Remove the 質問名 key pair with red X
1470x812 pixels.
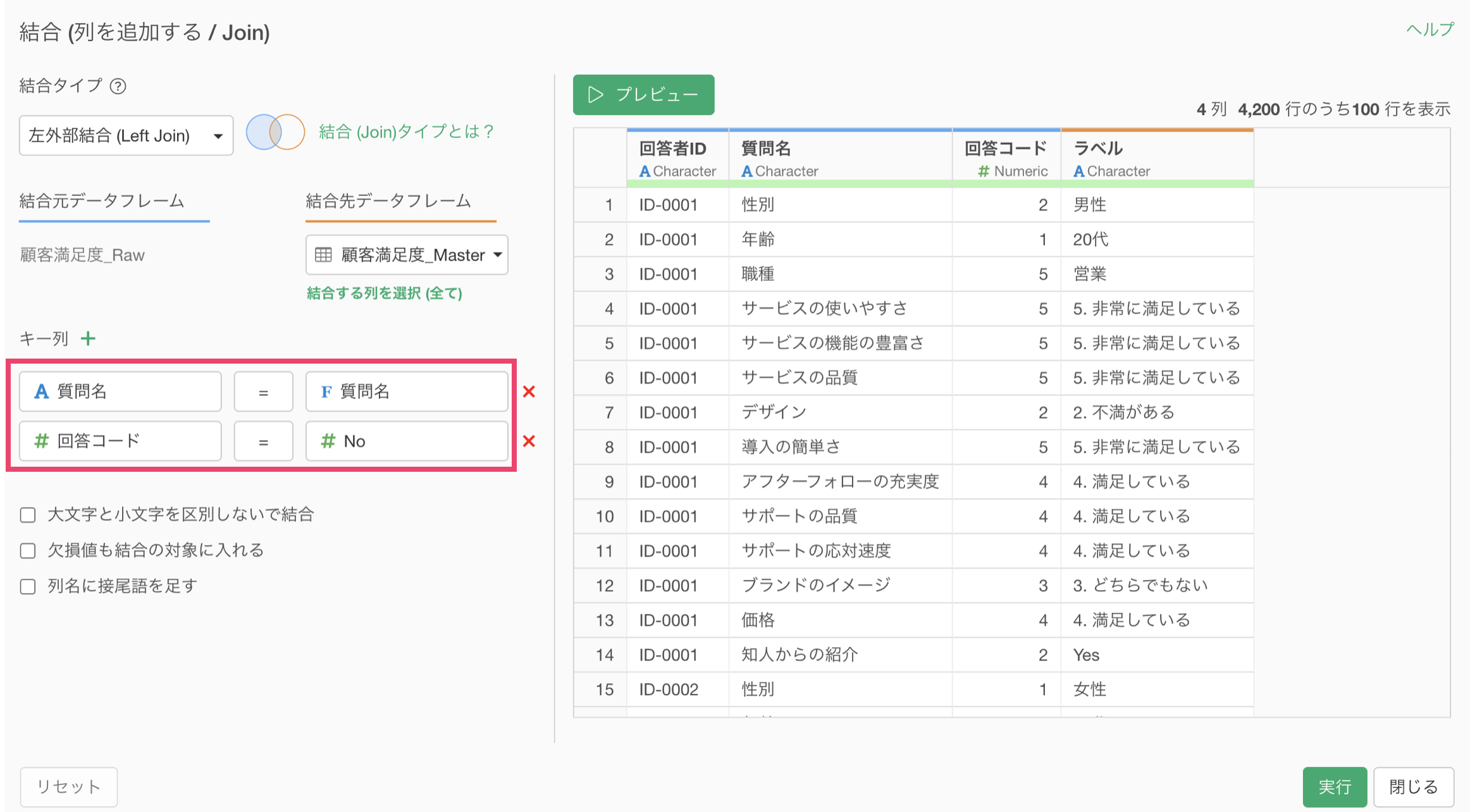(529, 391)
